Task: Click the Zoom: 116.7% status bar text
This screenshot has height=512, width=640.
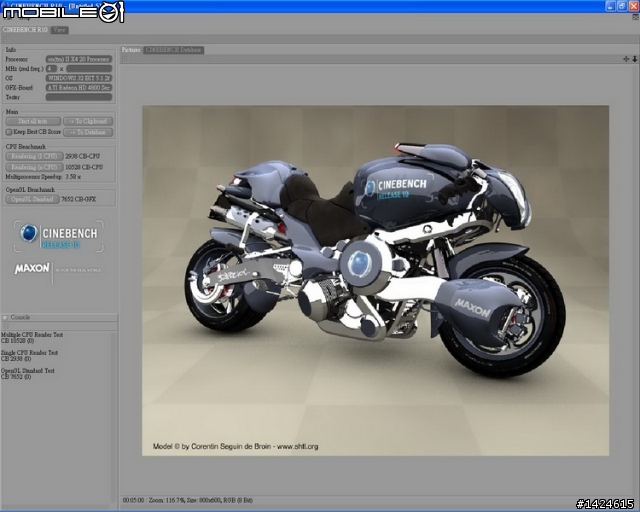Action: [167, 500]
